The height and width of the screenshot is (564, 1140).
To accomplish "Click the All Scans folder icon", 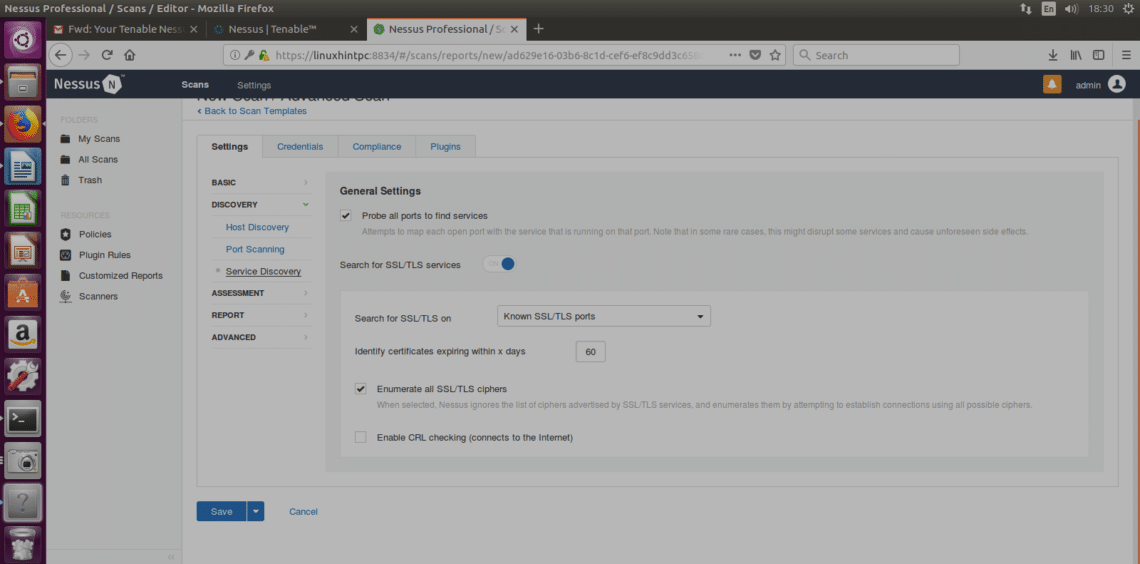I will [x=65, y=159].
